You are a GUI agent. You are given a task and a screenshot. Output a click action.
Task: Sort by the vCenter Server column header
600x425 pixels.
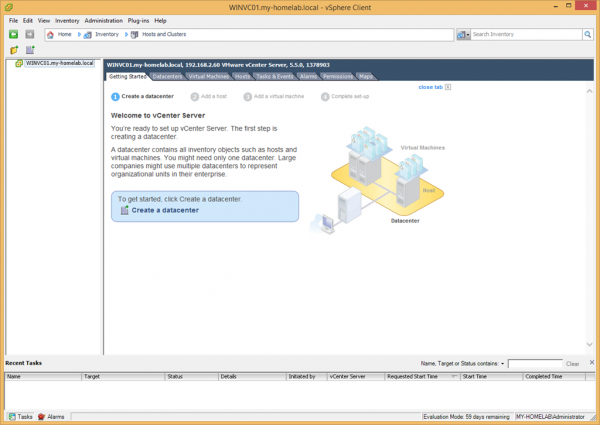(356, 377)
